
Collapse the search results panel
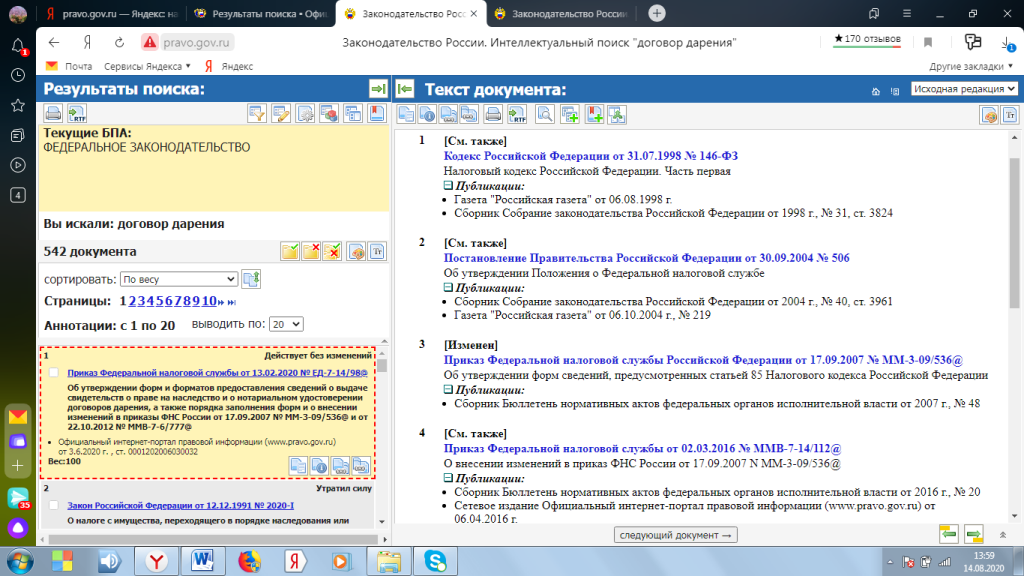click(x=378, y=89)
